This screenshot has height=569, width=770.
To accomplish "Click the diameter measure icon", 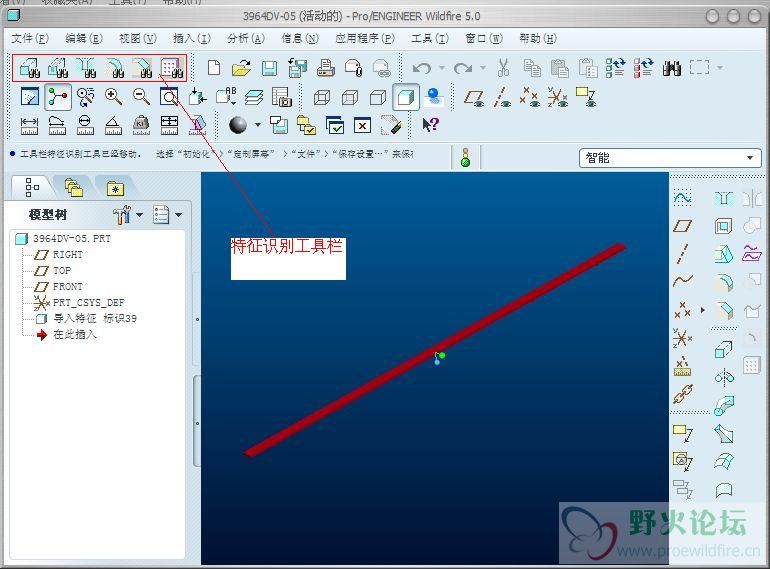I will tap(85, 125).
